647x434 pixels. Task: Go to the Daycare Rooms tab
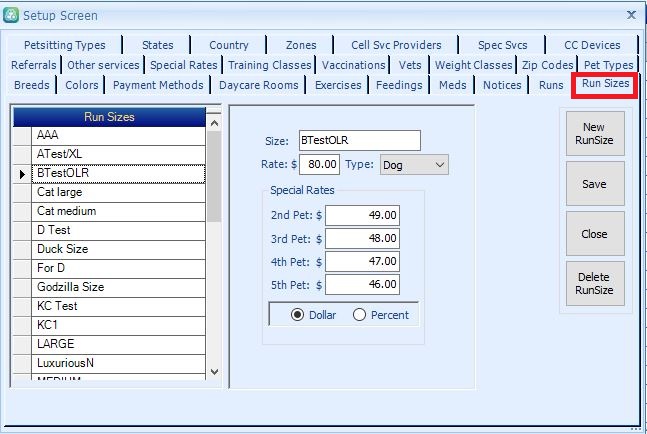(258, 85)
